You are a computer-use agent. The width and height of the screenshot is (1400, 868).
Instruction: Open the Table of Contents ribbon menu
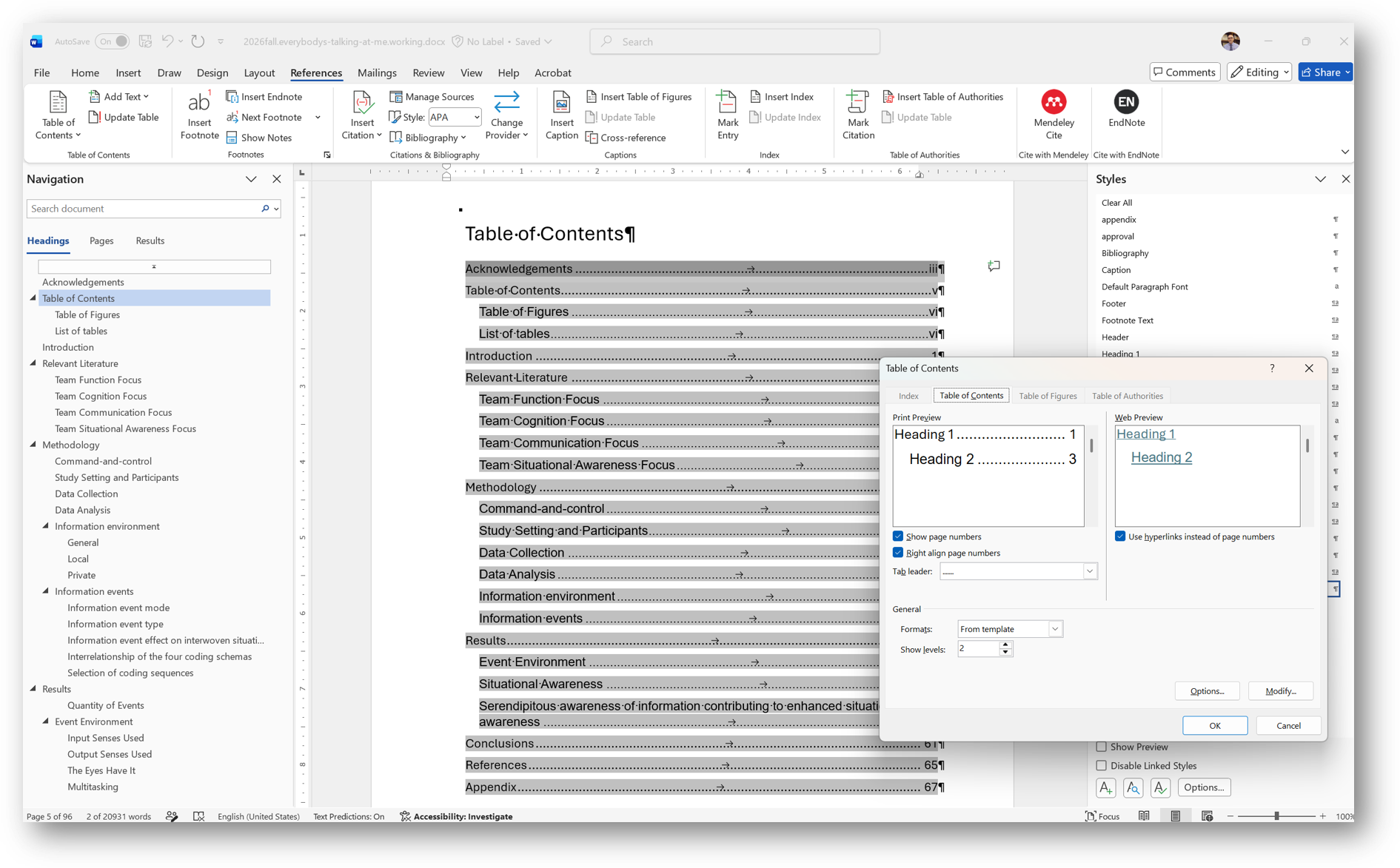tap(58, 115)
